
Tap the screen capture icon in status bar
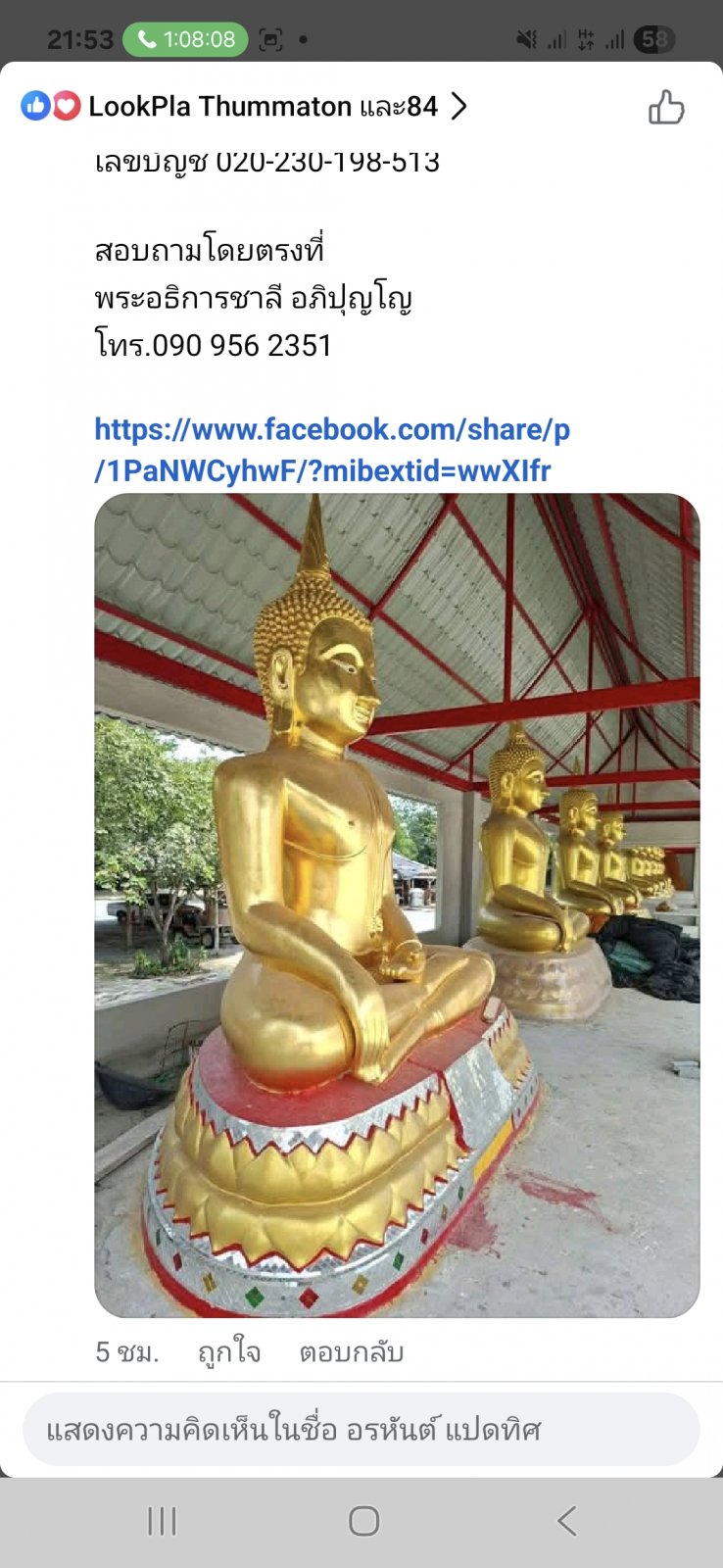click(270, 39)
